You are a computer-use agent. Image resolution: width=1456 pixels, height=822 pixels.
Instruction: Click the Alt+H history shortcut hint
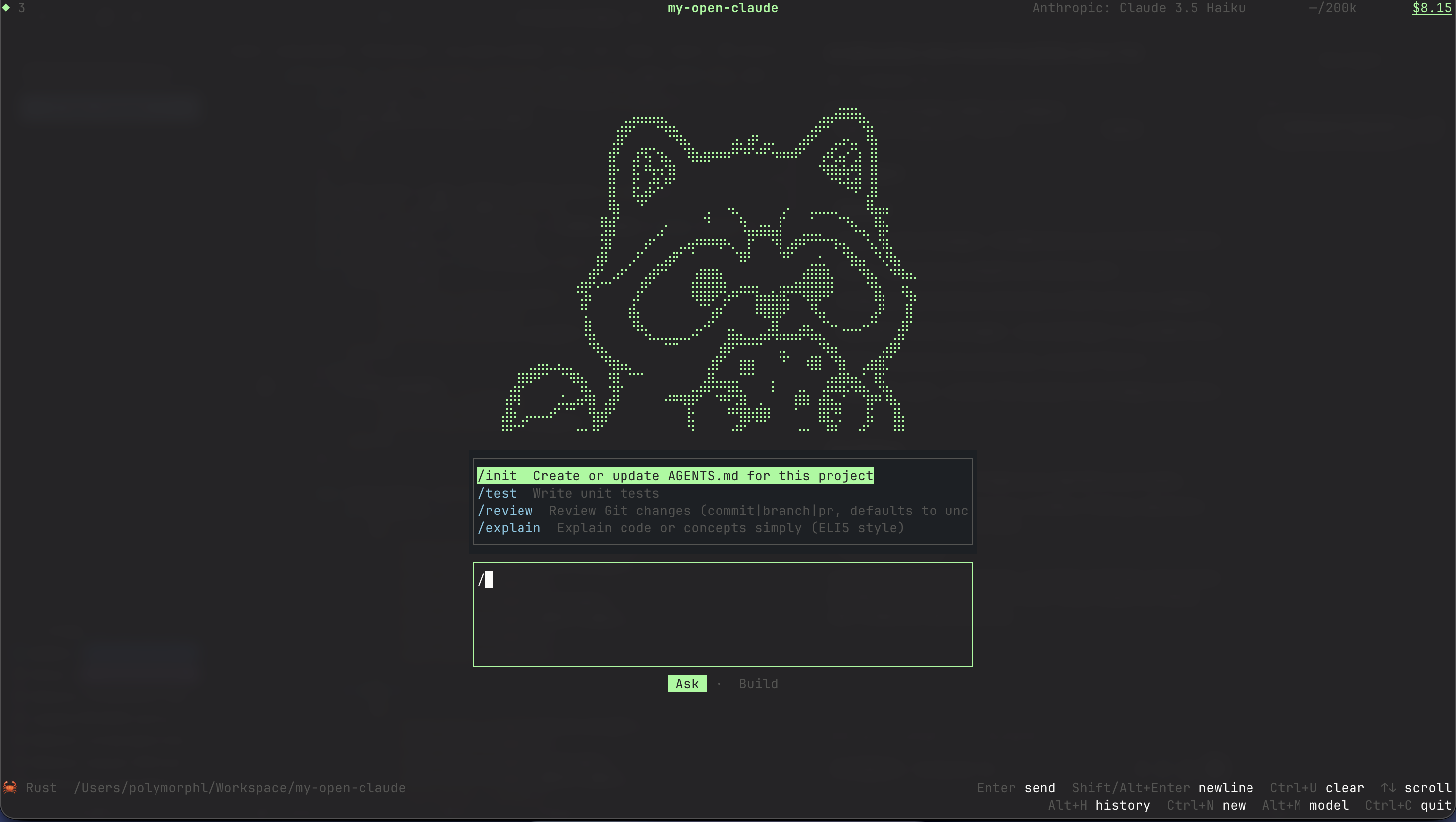1099,805
